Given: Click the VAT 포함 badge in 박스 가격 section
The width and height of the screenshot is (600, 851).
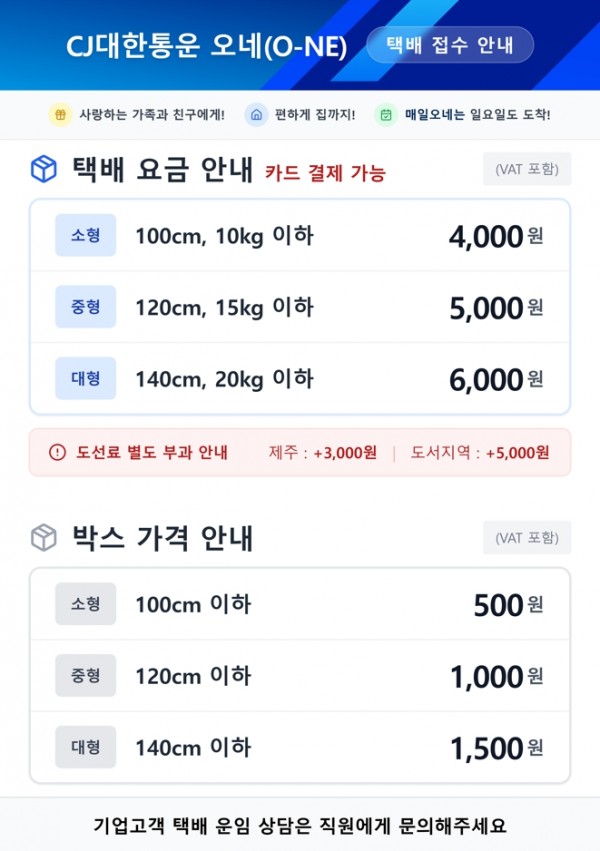Looking at the screenshot, I should tap(527, 537).
